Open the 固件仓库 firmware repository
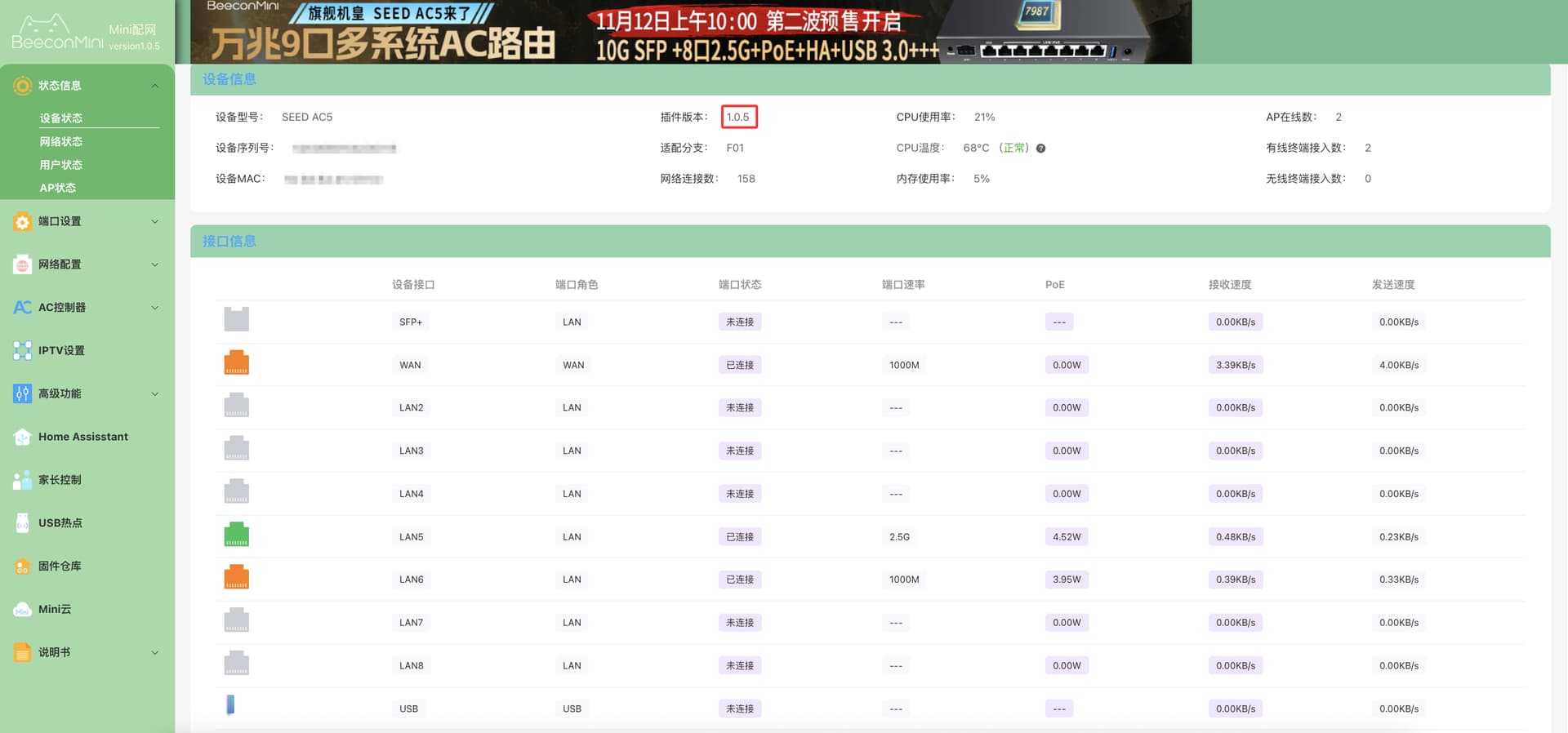This screenshot has width=1568, height=733. point(60,566)
